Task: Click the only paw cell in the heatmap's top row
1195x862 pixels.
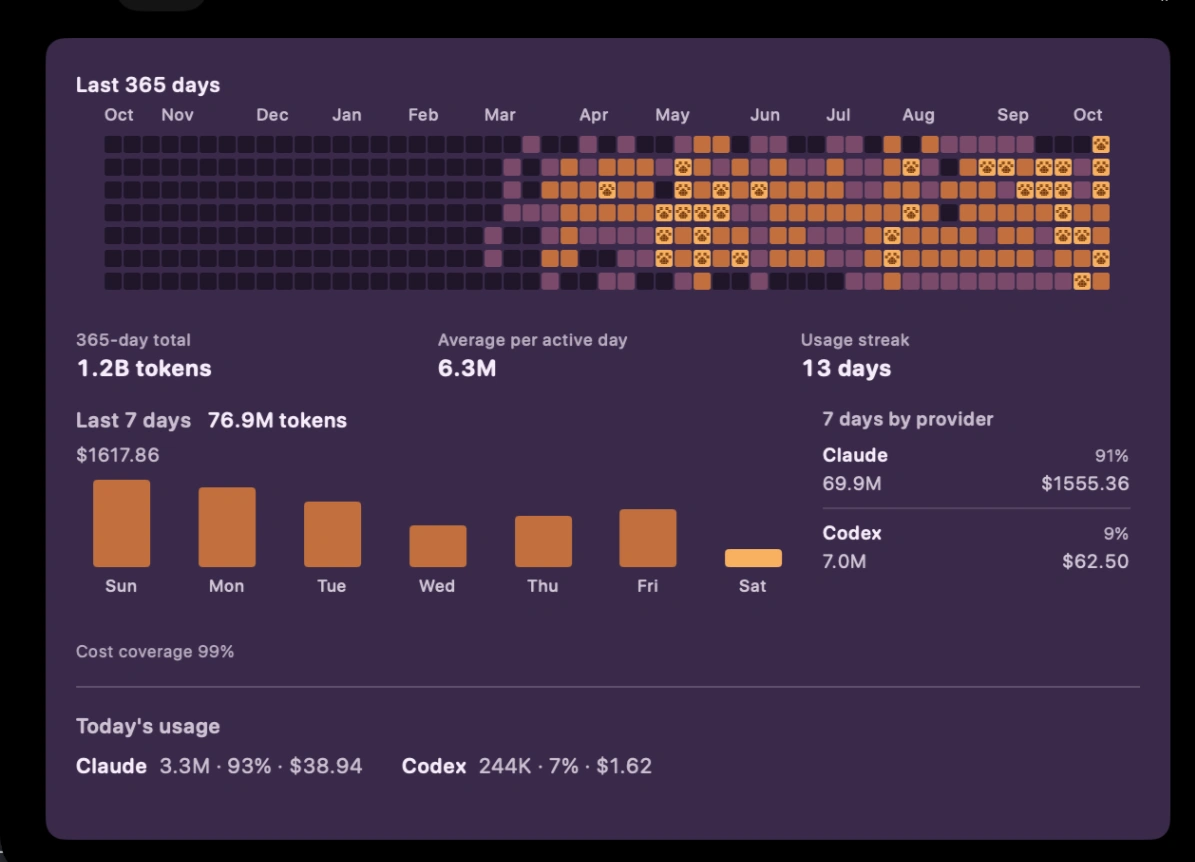Action: click(1100, 144)
